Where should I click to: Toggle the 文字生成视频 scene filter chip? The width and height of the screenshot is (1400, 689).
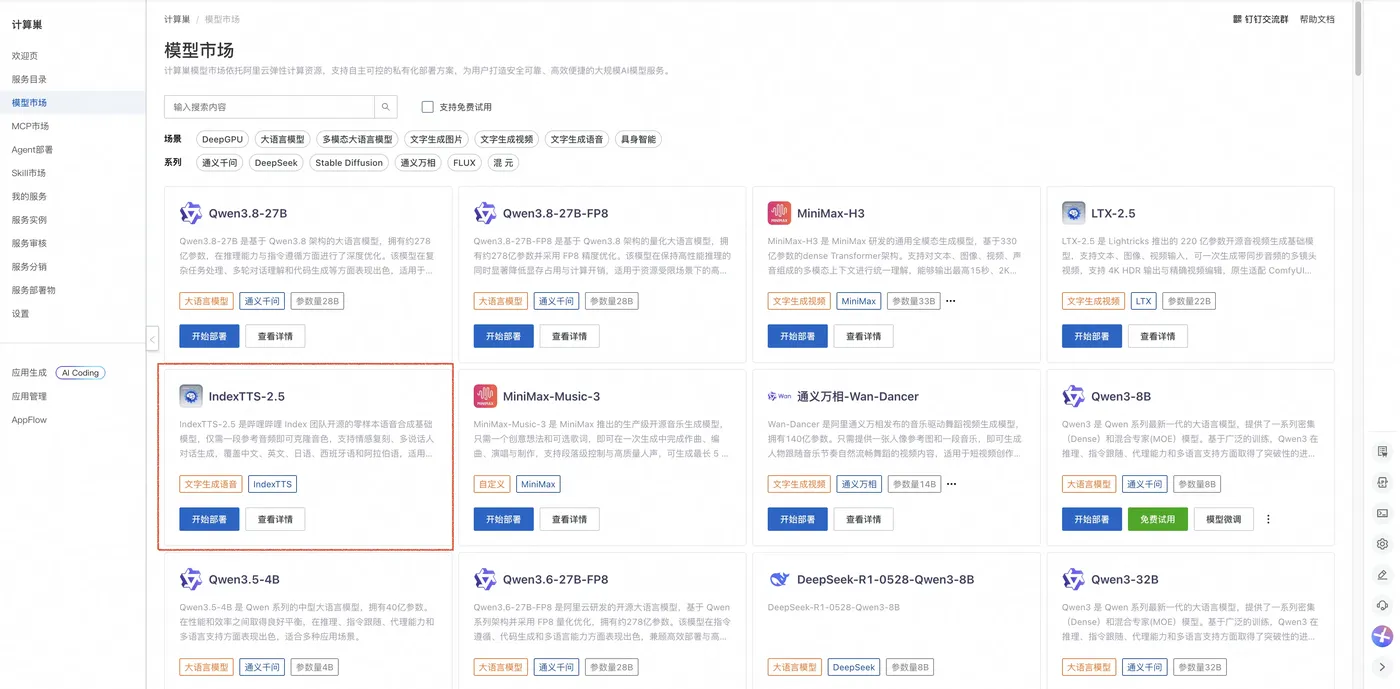[x=507, y=139]
